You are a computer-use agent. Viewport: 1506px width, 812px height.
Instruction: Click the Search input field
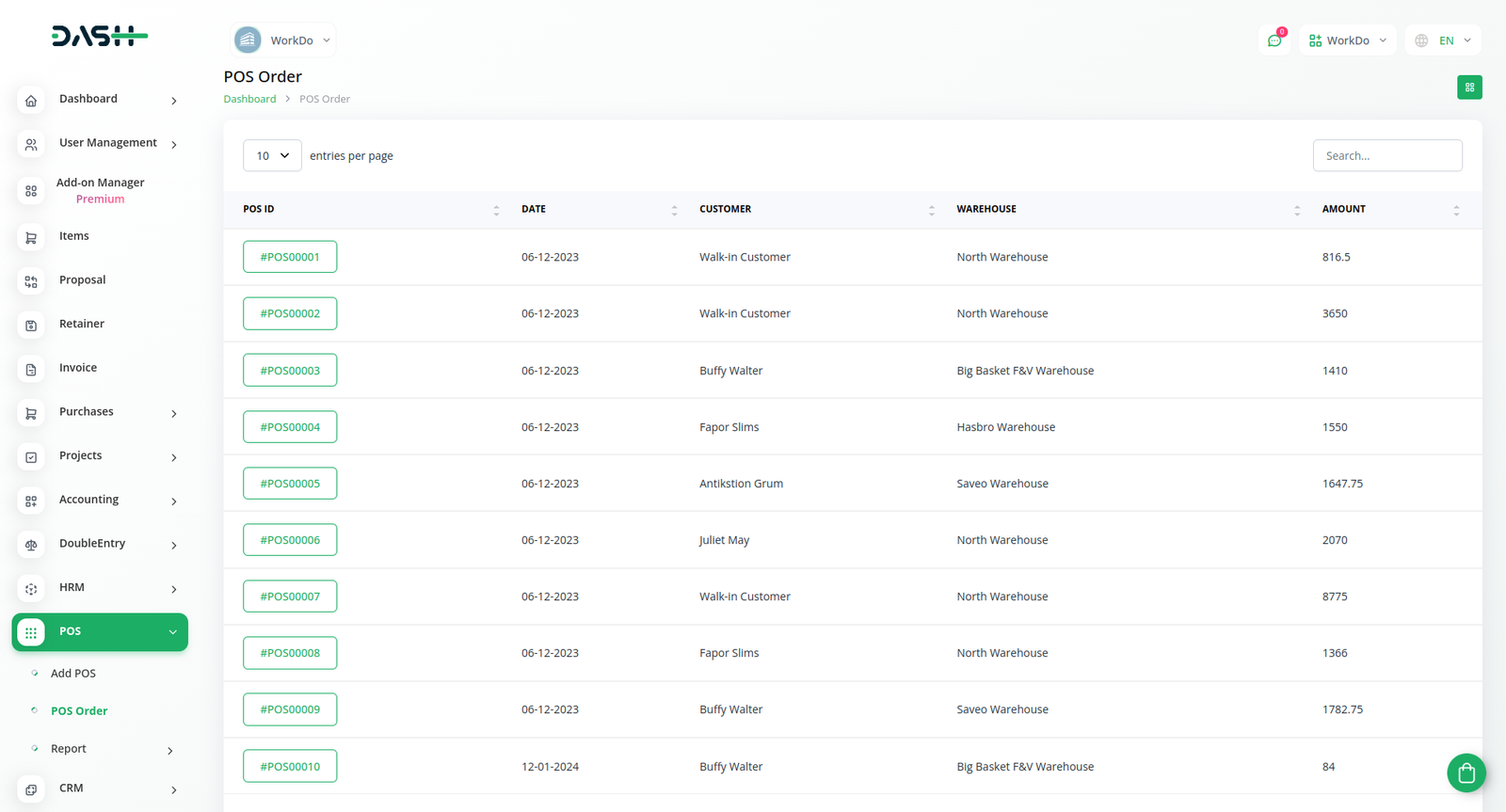[1386, 156]
